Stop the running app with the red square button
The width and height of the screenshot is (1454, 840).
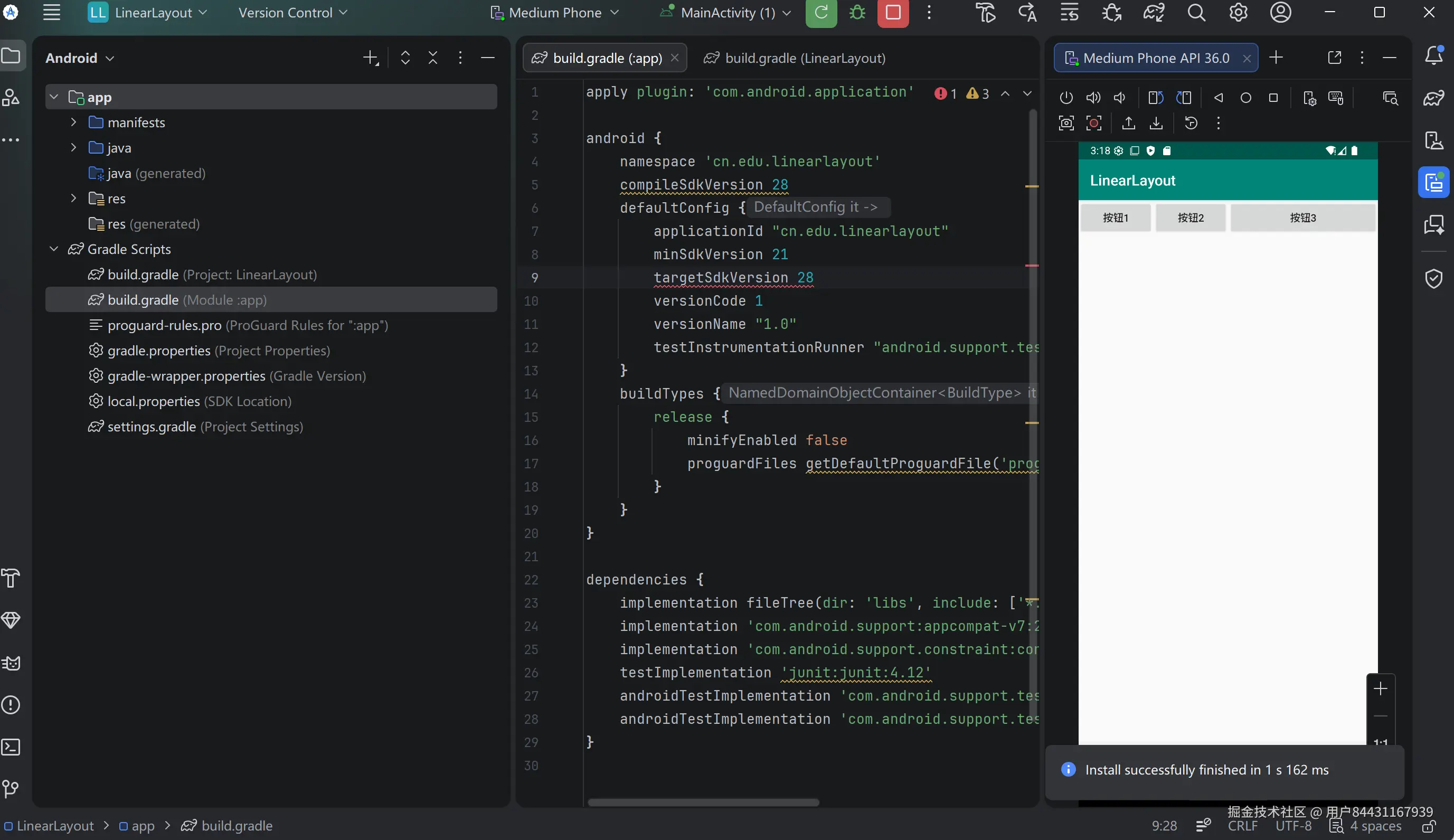892,12
